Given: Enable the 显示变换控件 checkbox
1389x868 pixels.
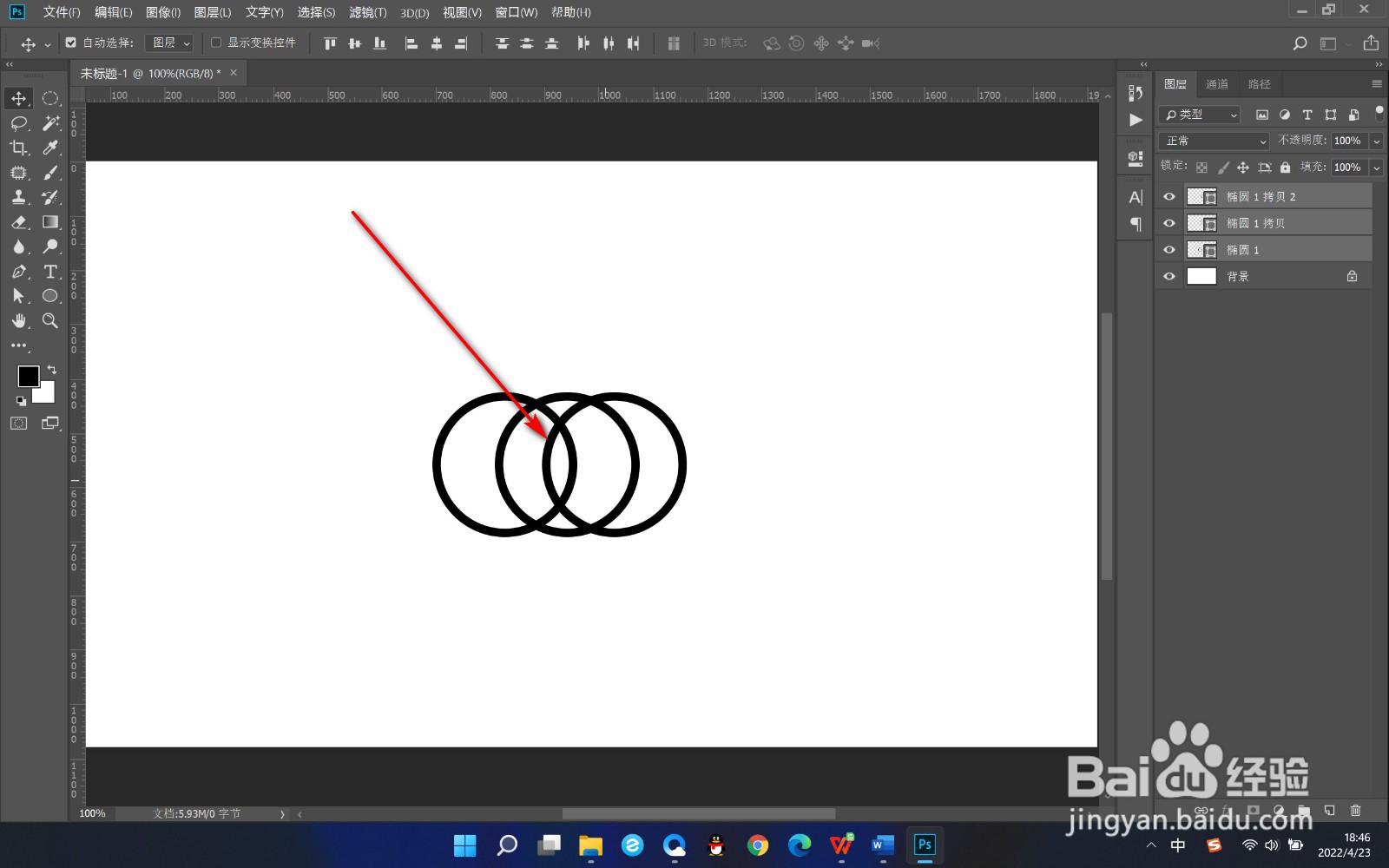Looking at the screenshot, I should click(x=216, y=43).
